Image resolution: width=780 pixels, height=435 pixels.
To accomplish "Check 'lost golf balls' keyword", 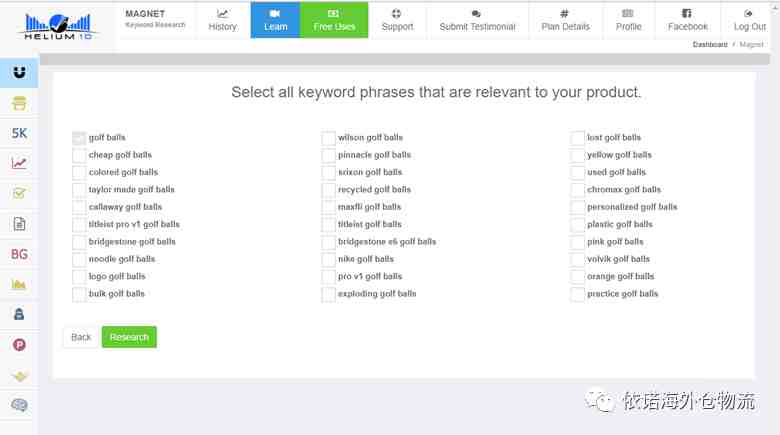I will (x=578, y=138).
